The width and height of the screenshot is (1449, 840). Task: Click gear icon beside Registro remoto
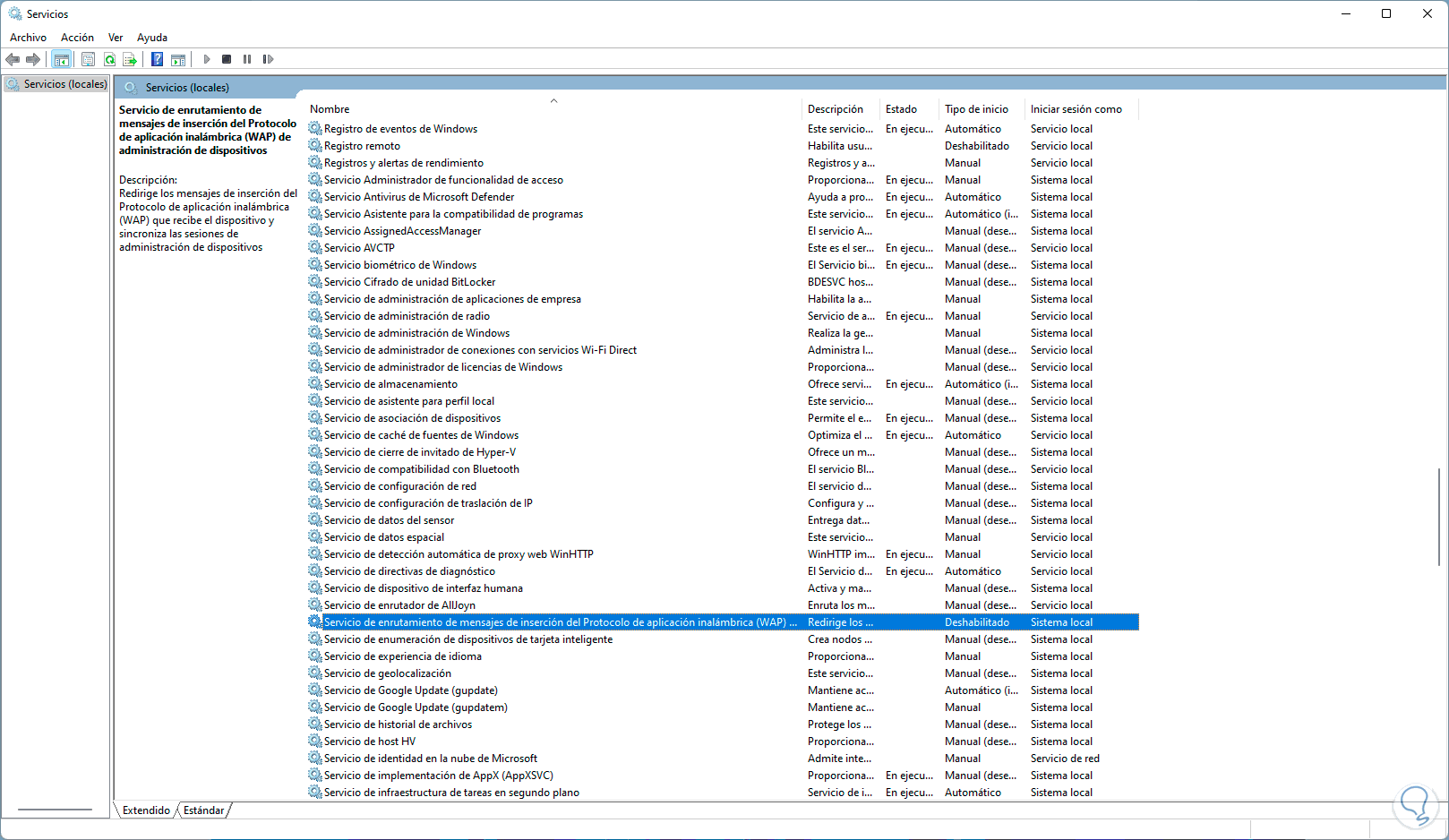click(x=315, y=146)
